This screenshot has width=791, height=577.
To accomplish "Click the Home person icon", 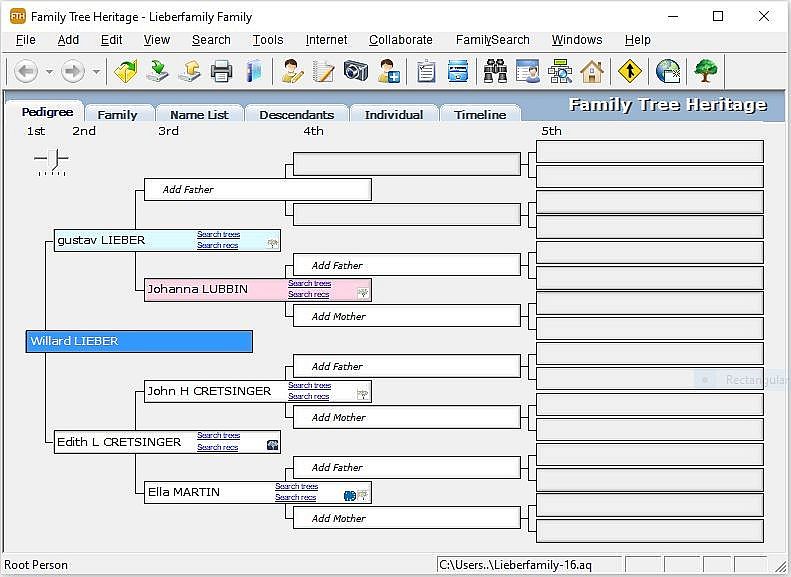I will (x=592, y=71).
